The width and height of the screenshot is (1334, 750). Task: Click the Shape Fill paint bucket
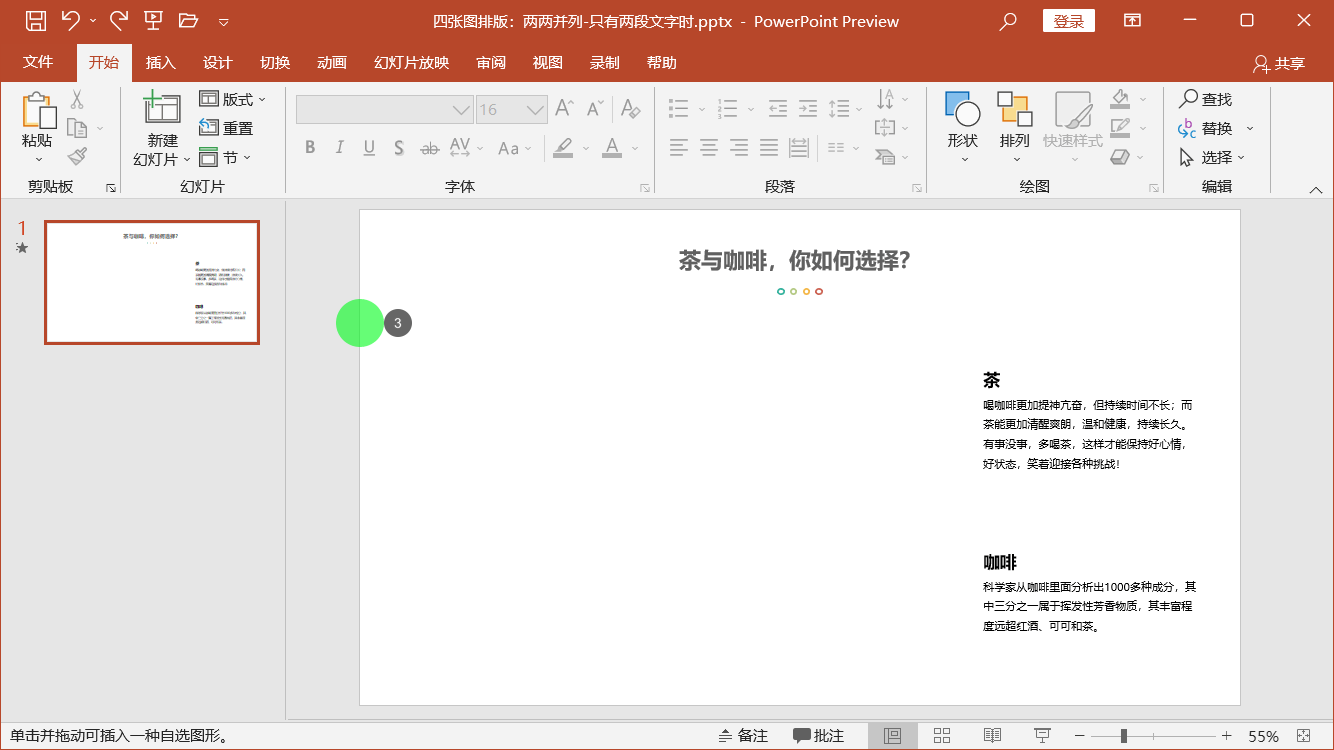tap(1120, 99)
